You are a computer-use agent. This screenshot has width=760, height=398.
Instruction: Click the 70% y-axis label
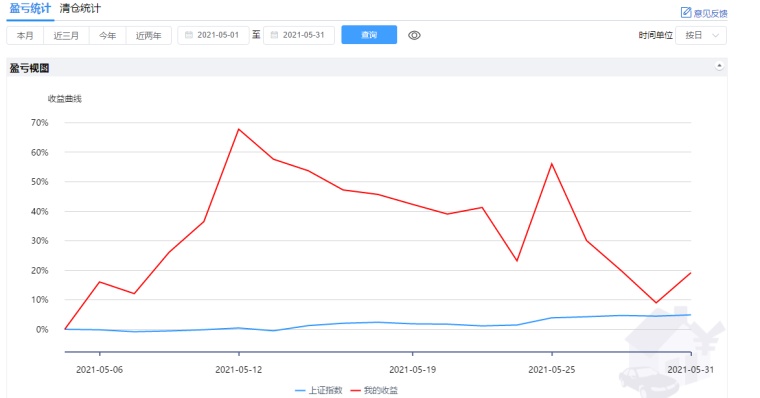40,123
